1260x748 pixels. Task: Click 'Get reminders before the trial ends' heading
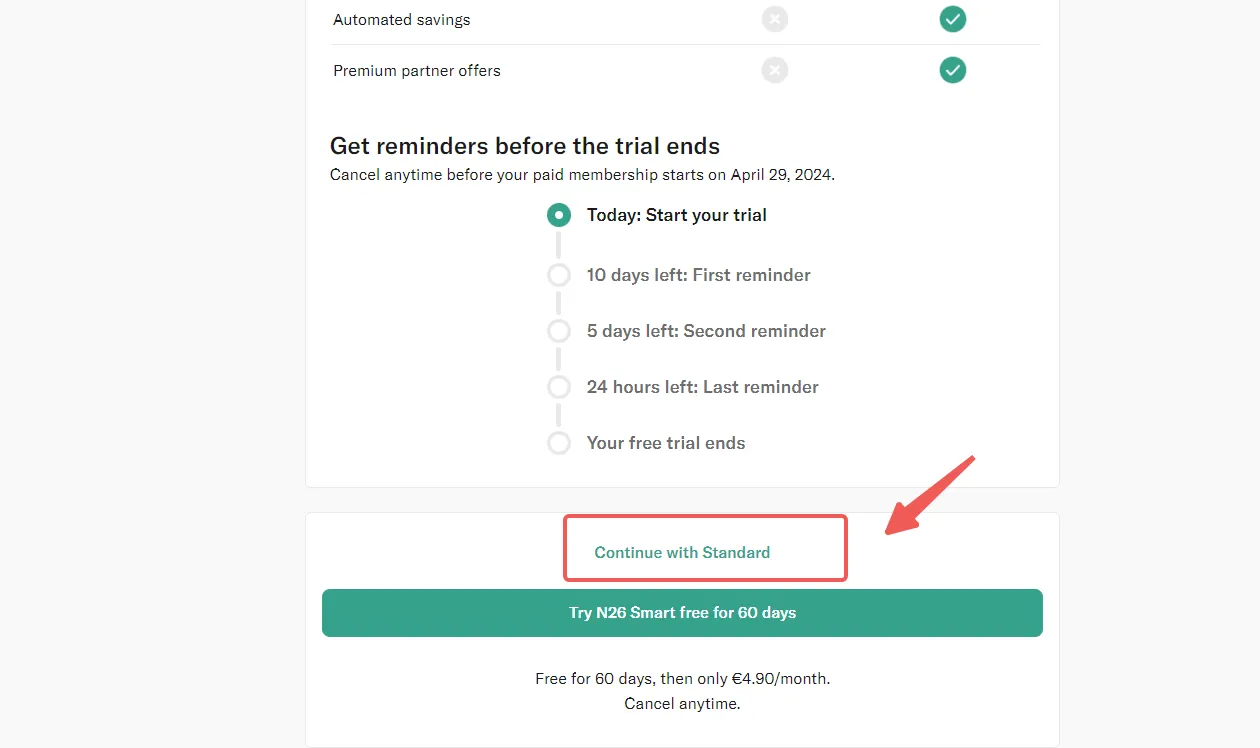[x=525, y=146]
